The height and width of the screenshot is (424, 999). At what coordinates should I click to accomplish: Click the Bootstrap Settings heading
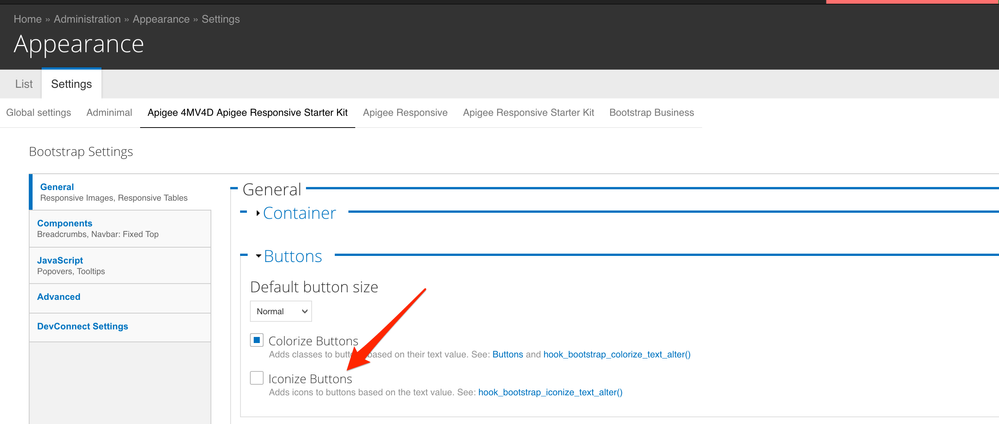81,152
